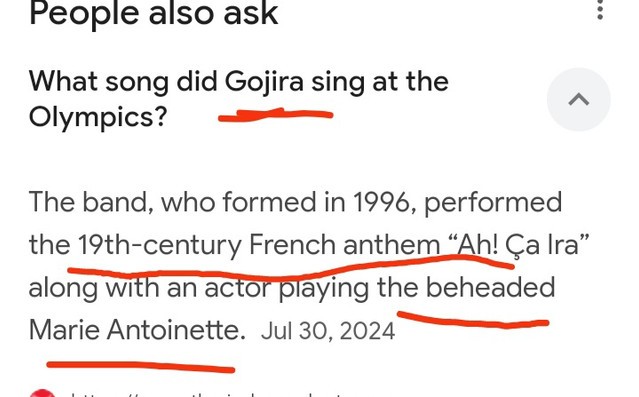Click the red underline beneath 'Gojira sing'
639x397 pixels.
276,115
